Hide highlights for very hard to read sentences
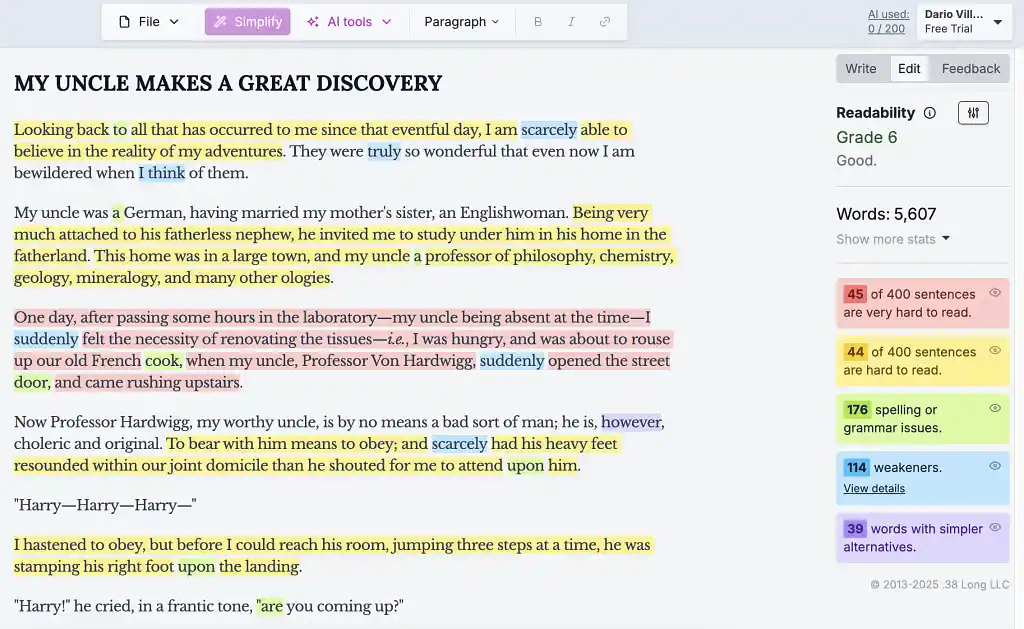The height and width of the screenshot is (629, 1024). [x=995, y=293]
